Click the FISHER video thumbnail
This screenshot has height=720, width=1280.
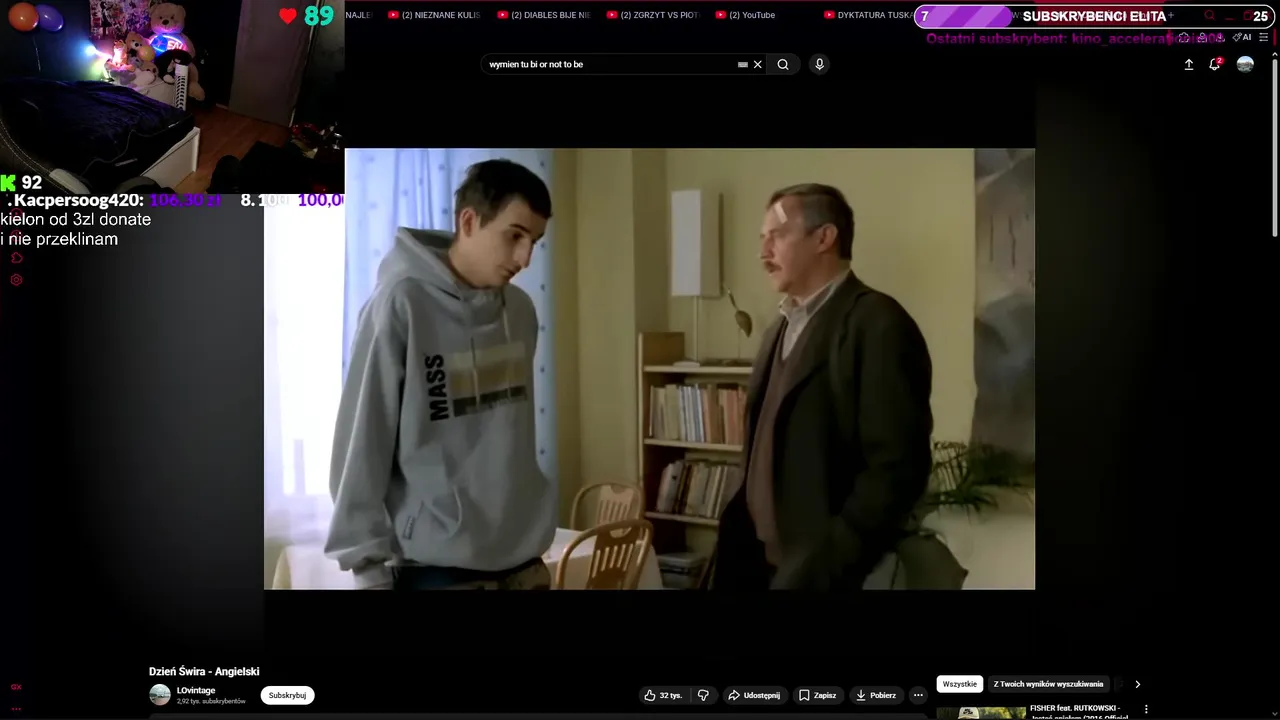tap(981, 713)
